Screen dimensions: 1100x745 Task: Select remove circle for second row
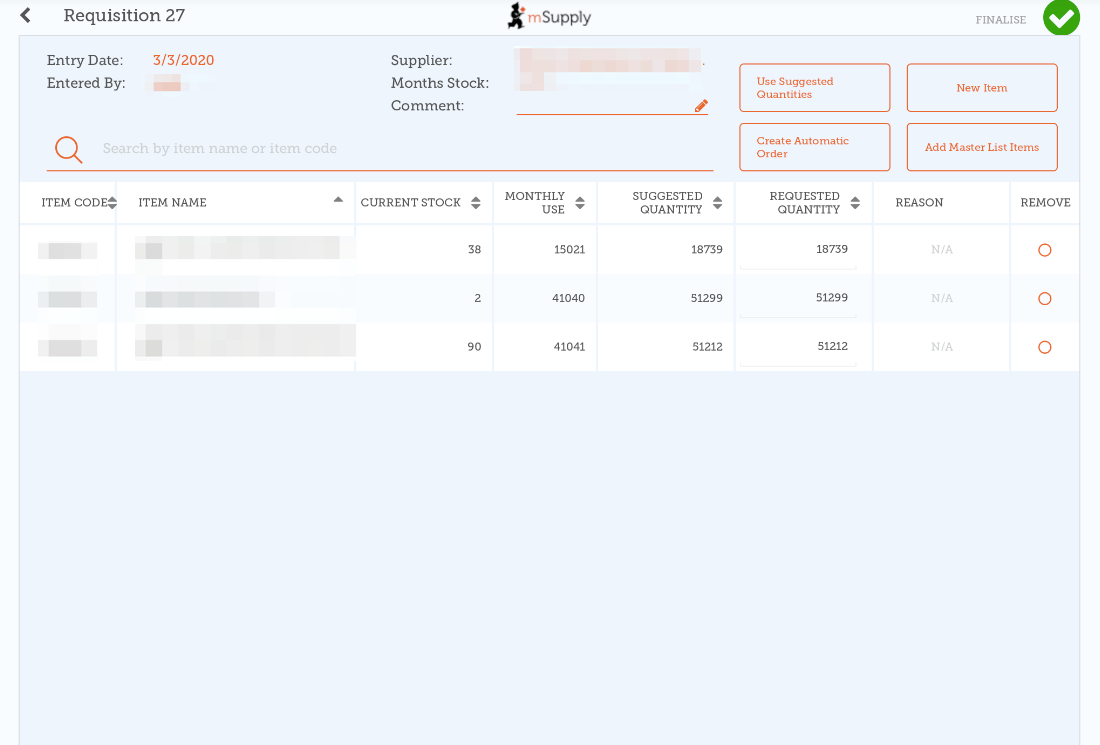tap(1045, 299)
